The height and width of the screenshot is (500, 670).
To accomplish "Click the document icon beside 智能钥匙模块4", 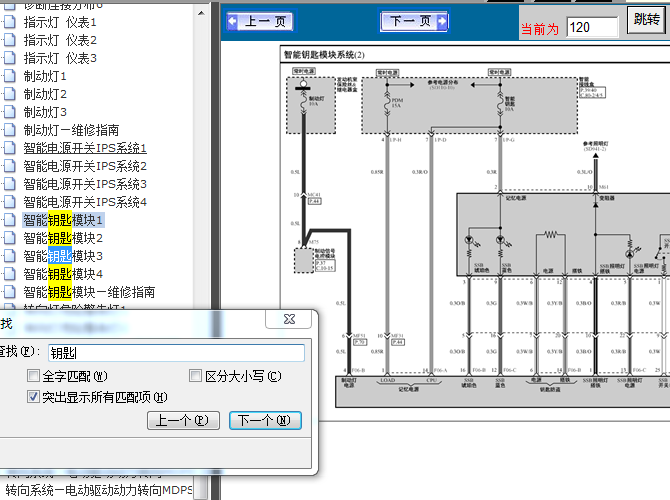I will click(x=9, y=274).
